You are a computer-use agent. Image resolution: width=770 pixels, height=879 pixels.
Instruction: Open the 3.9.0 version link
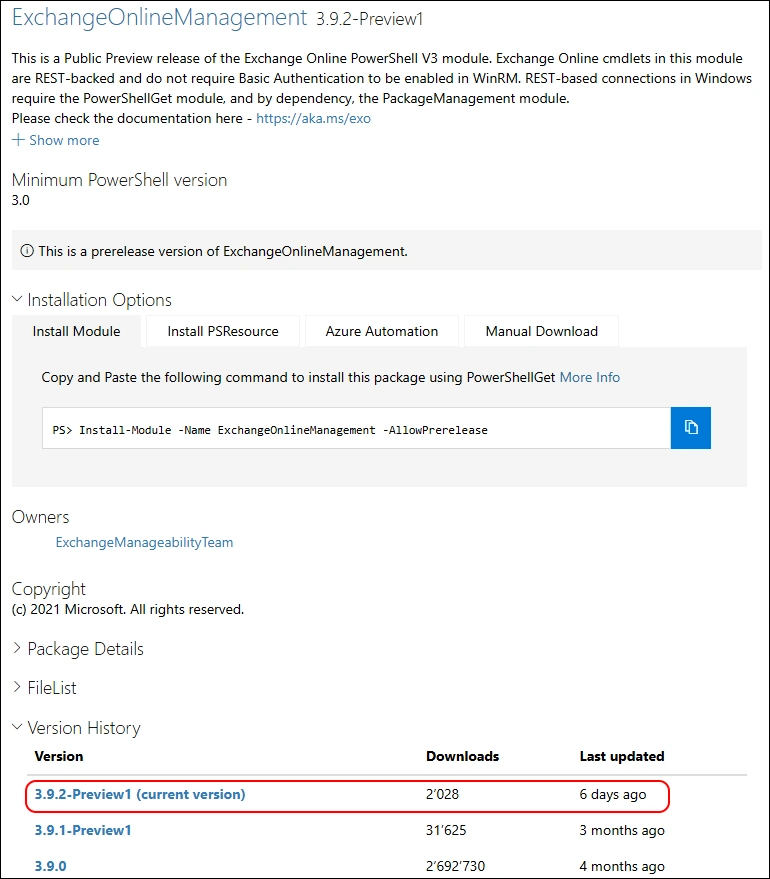click(50, 866)
